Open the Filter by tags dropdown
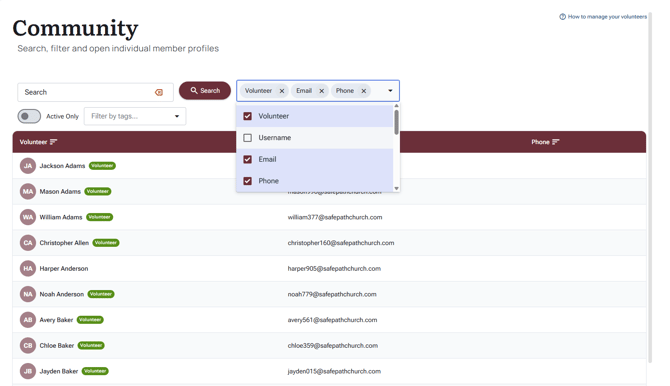Viewport: 670px width, 386px height. click(135, 116)
